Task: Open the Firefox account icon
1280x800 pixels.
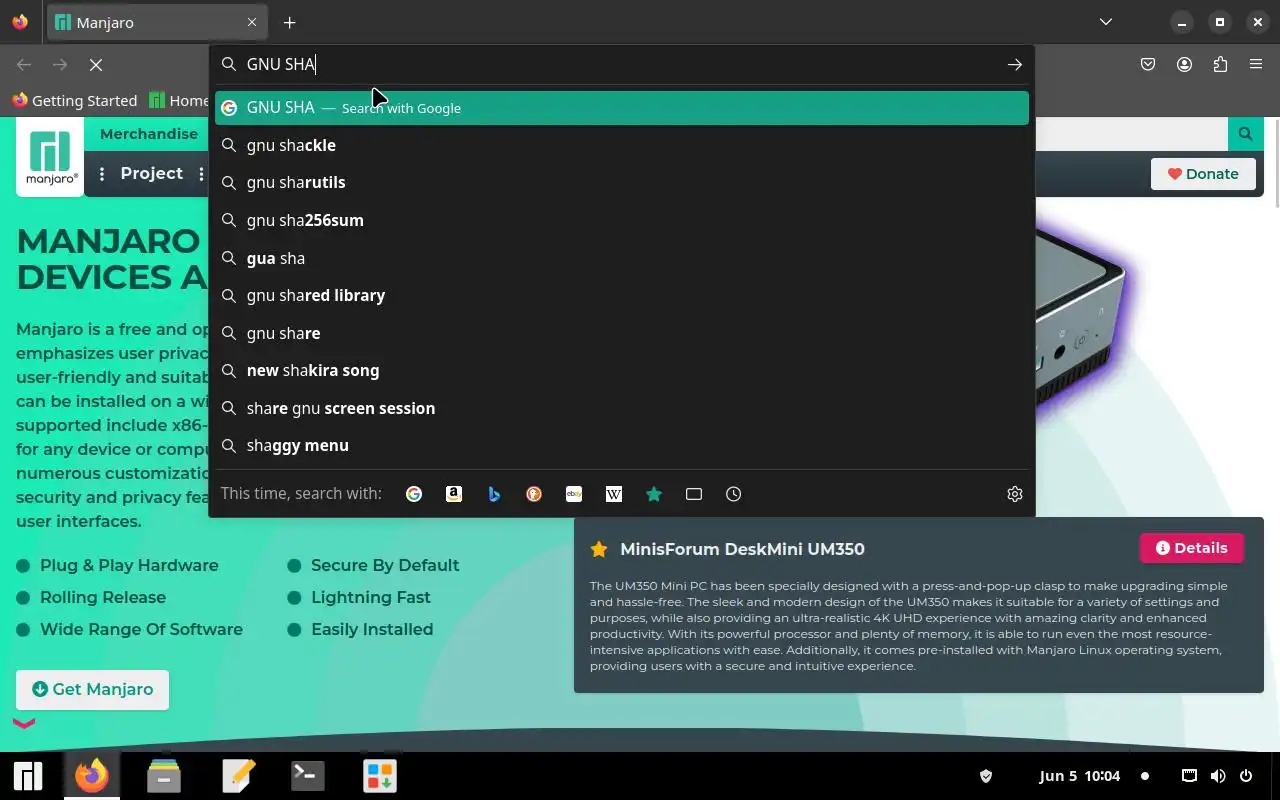Action: tap(1184, 64)
